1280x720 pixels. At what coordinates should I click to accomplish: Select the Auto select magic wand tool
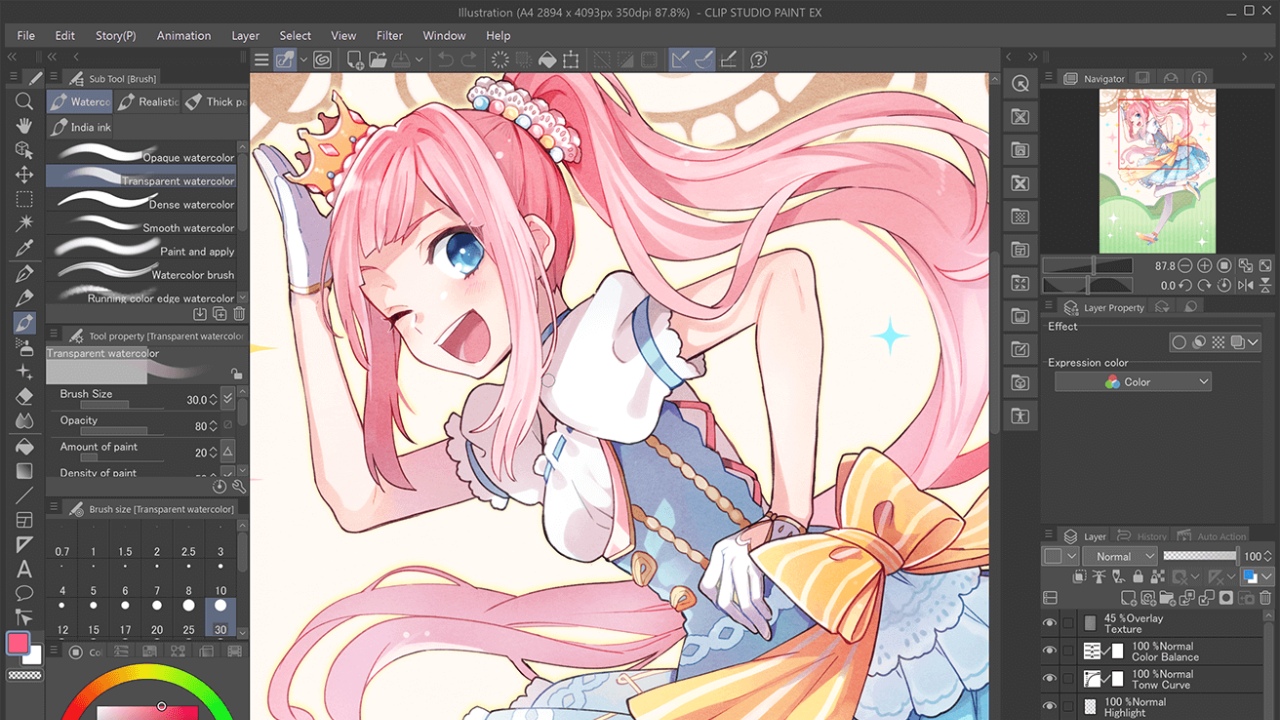click(x=25, y=223)
